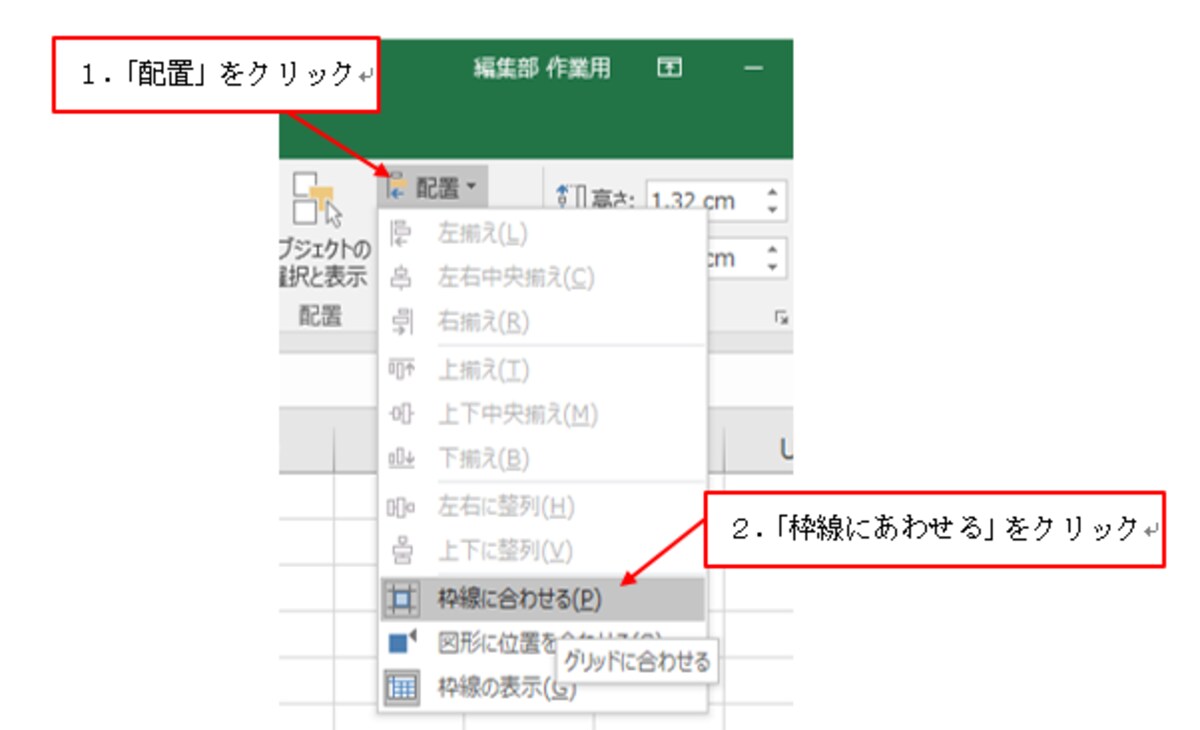Open オブジェクトの選択と表示 pane button
The height and width of the screenshot is (730, 1200).
pos(325,230)
